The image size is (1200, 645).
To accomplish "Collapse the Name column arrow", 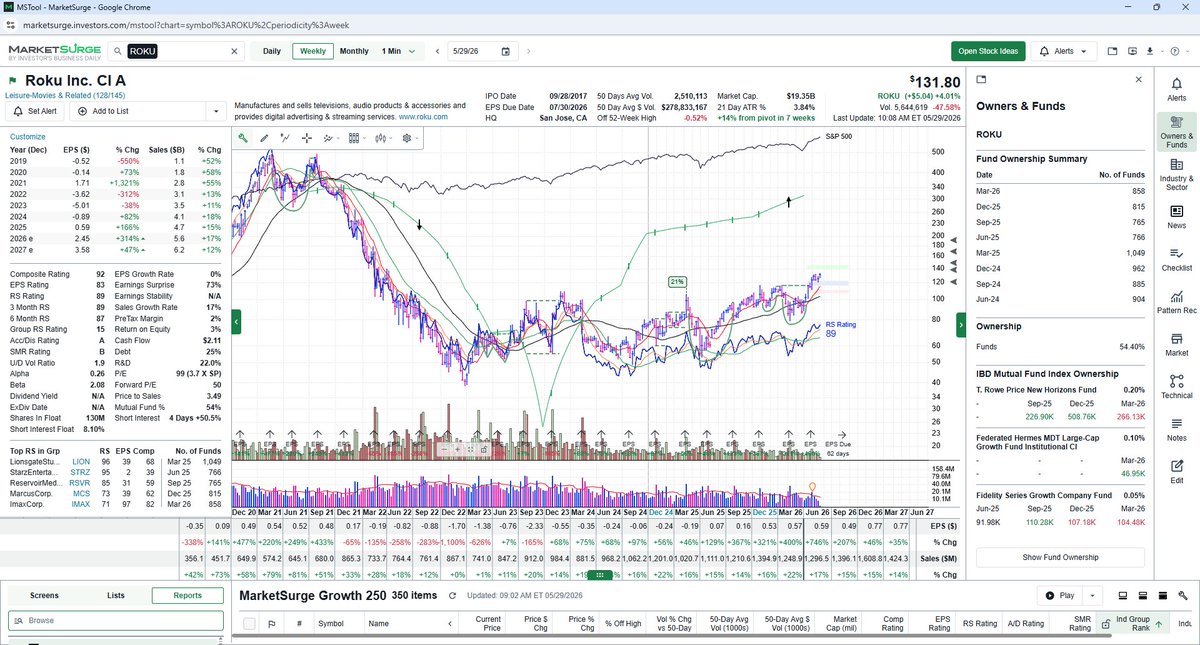I will [x=450, y=624].
